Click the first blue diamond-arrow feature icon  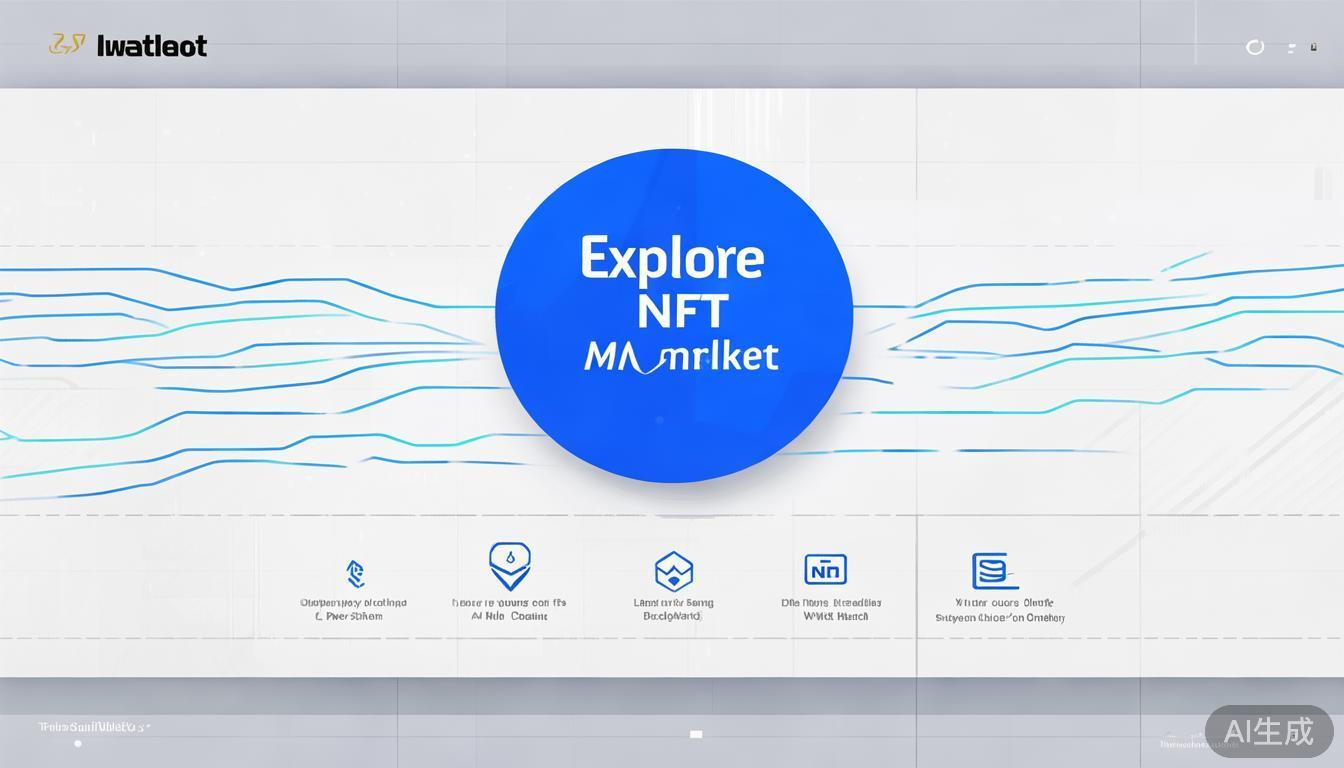point(354,573)
